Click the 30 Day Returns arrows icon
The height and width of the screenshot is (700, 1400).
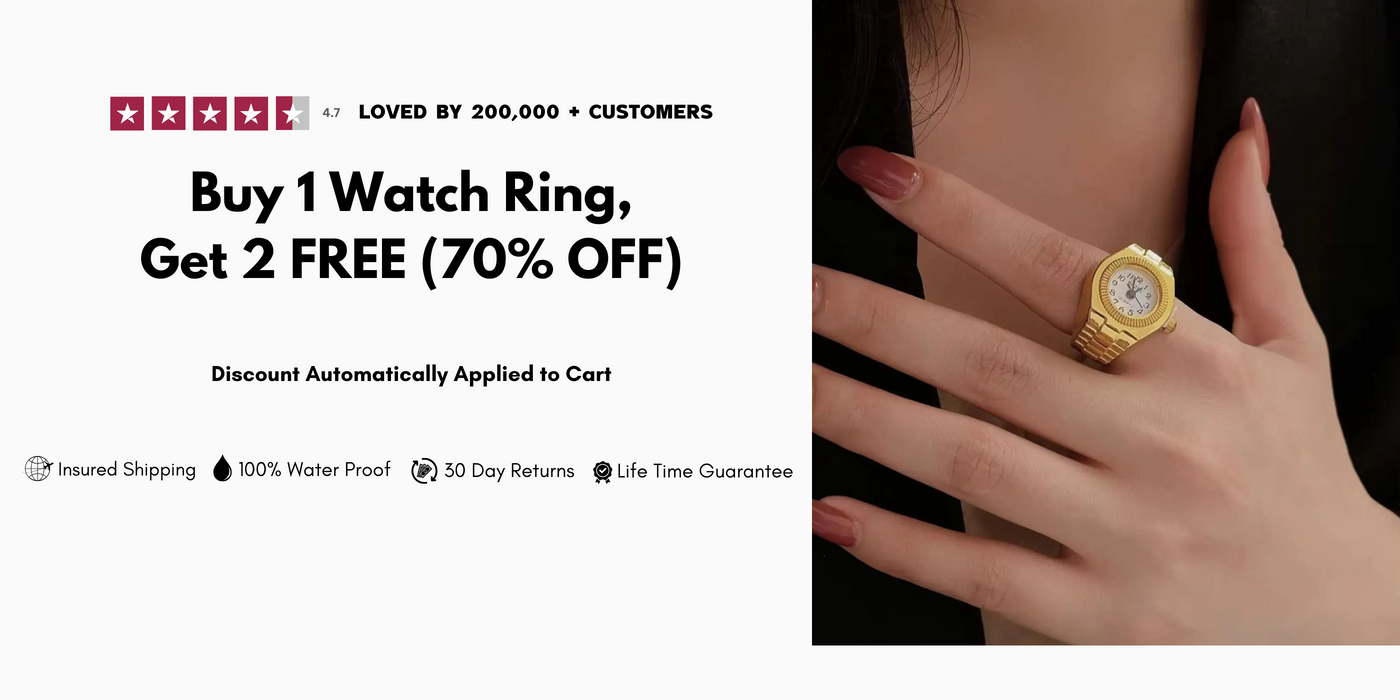424,470
